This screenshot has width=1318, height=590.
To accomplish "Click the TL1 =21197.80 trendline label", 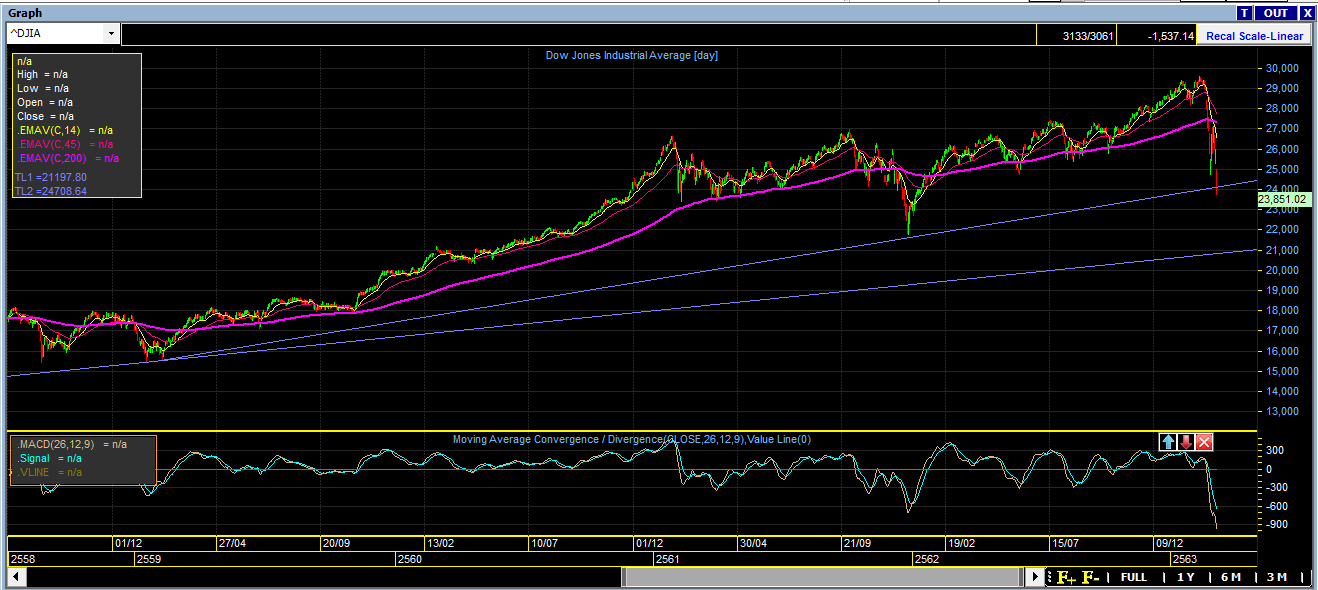I will (x=51, y=177).
